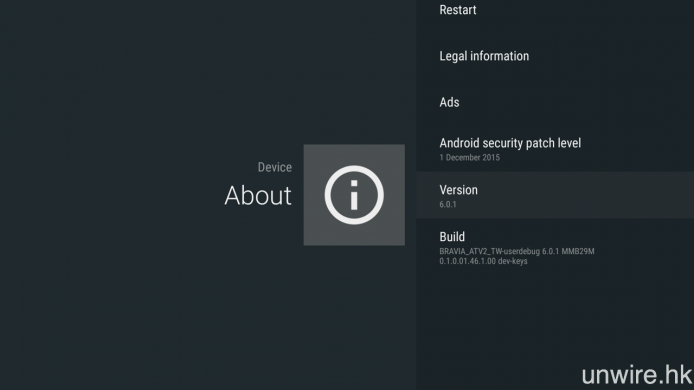Open the Ads settings entry

click(x=555, y=102)
